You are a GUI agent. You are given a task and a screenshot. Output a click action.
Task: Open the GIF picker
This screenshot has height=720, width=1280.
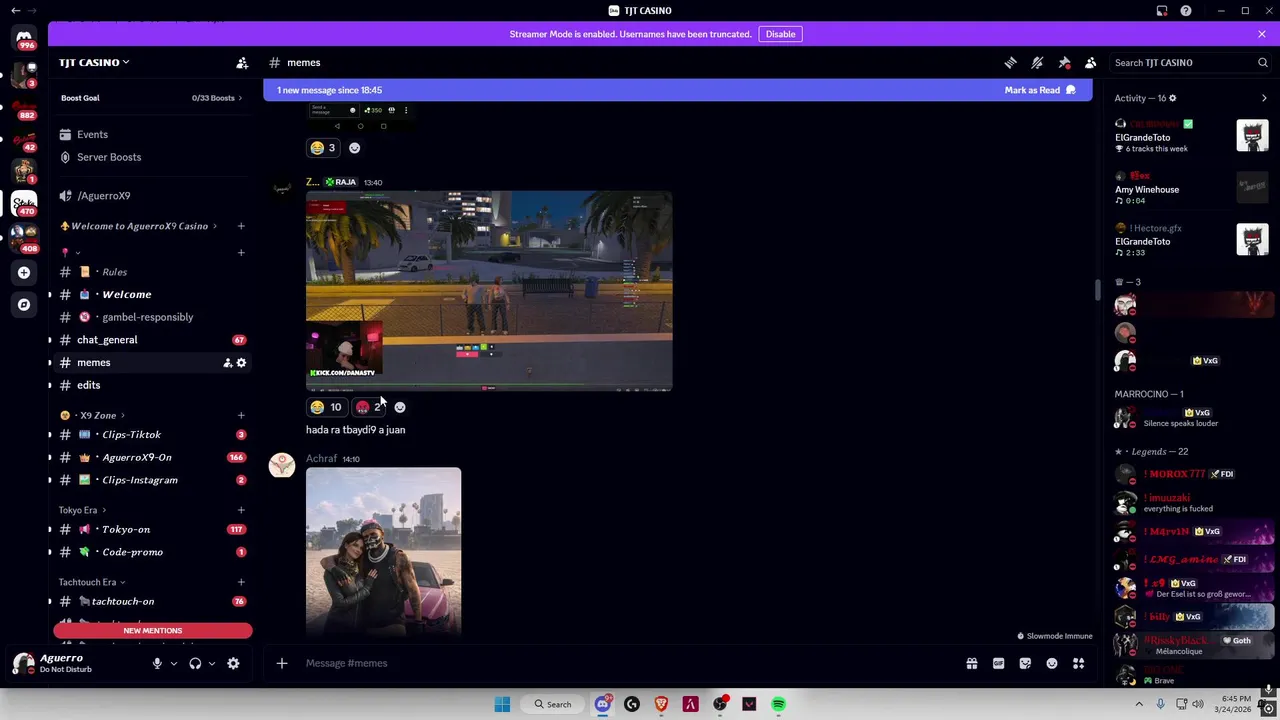click(998, 663)
